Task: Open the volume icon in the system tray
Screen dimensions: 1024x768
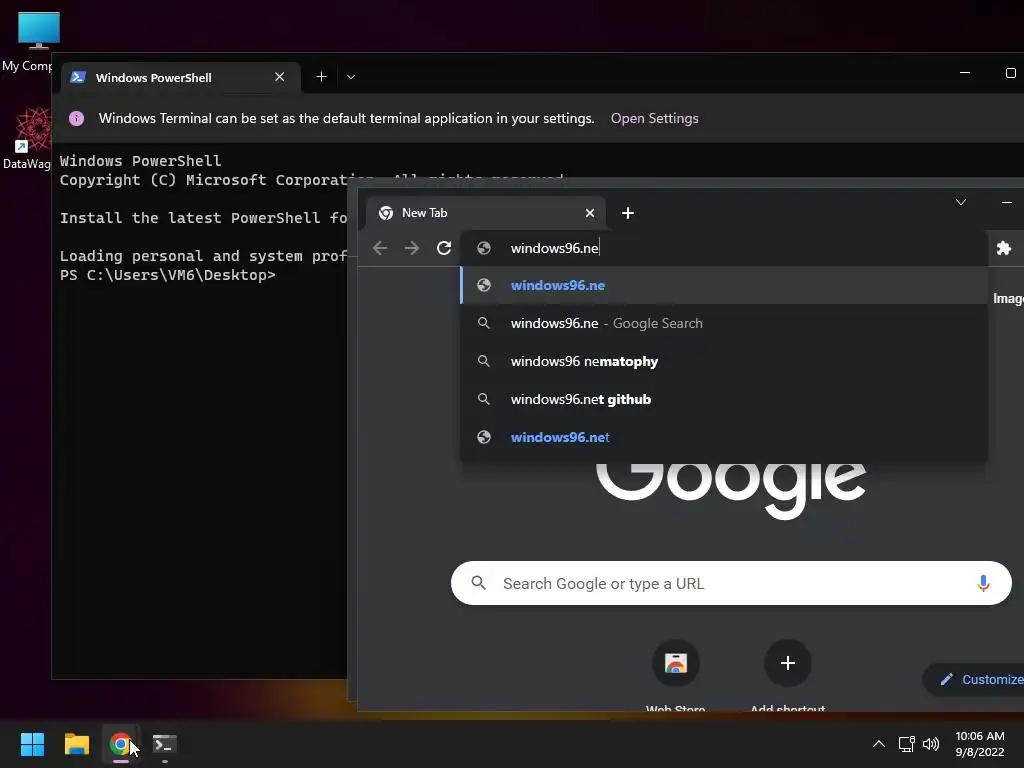Action: (x=931, y=744)
